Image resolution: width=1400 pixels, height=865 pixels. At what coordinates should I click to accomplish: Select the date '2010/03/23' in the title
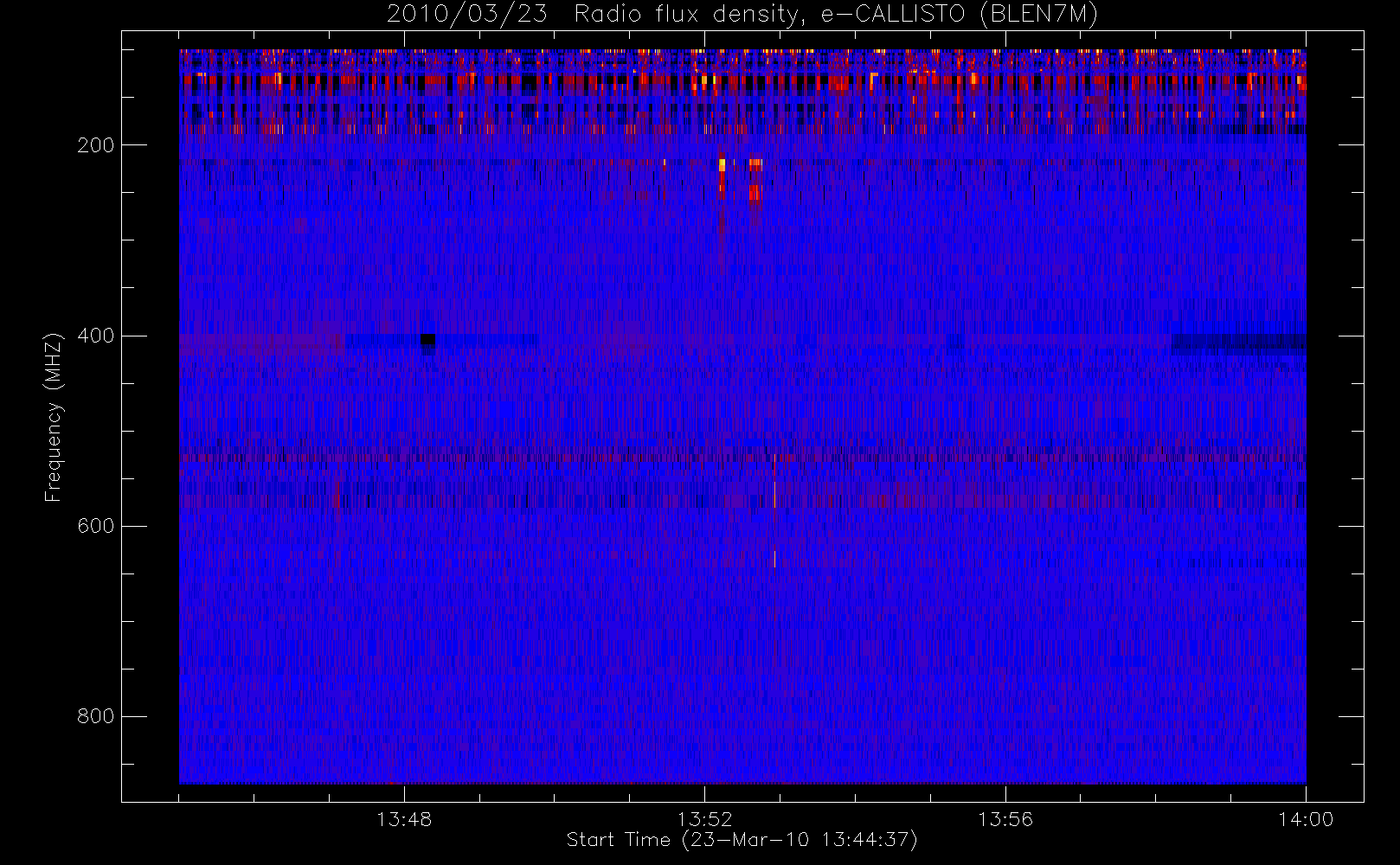click(466, 14)
